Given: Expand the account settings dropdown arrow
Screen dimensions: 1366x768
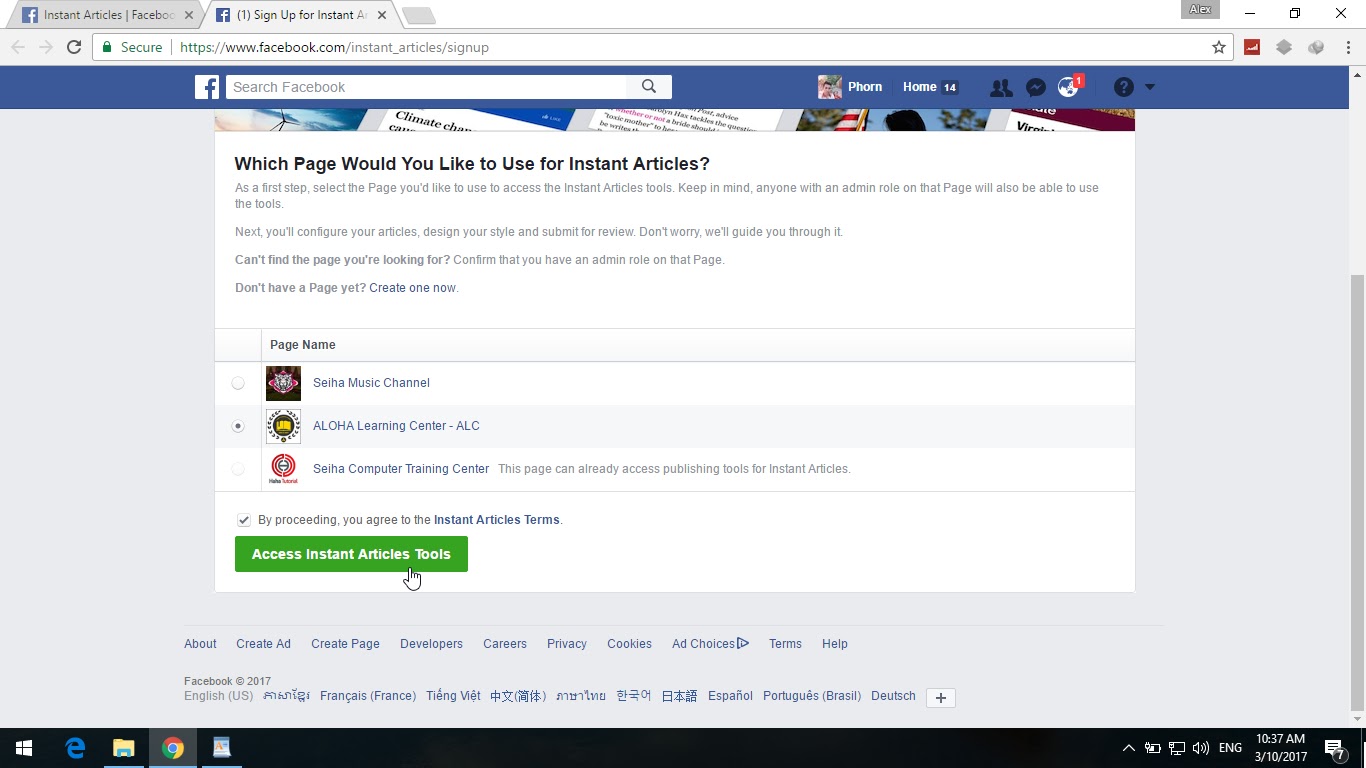Looking at the screenshot, I should (x=1150, y=87).
